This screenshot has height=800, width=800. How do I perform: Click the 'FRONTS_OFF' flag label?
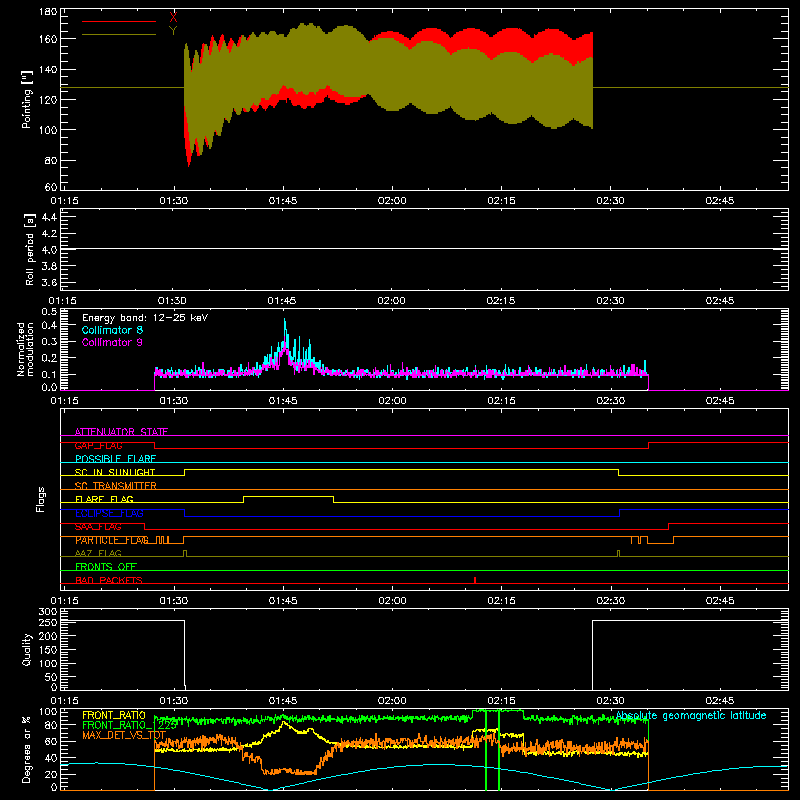tap(106, 567)
